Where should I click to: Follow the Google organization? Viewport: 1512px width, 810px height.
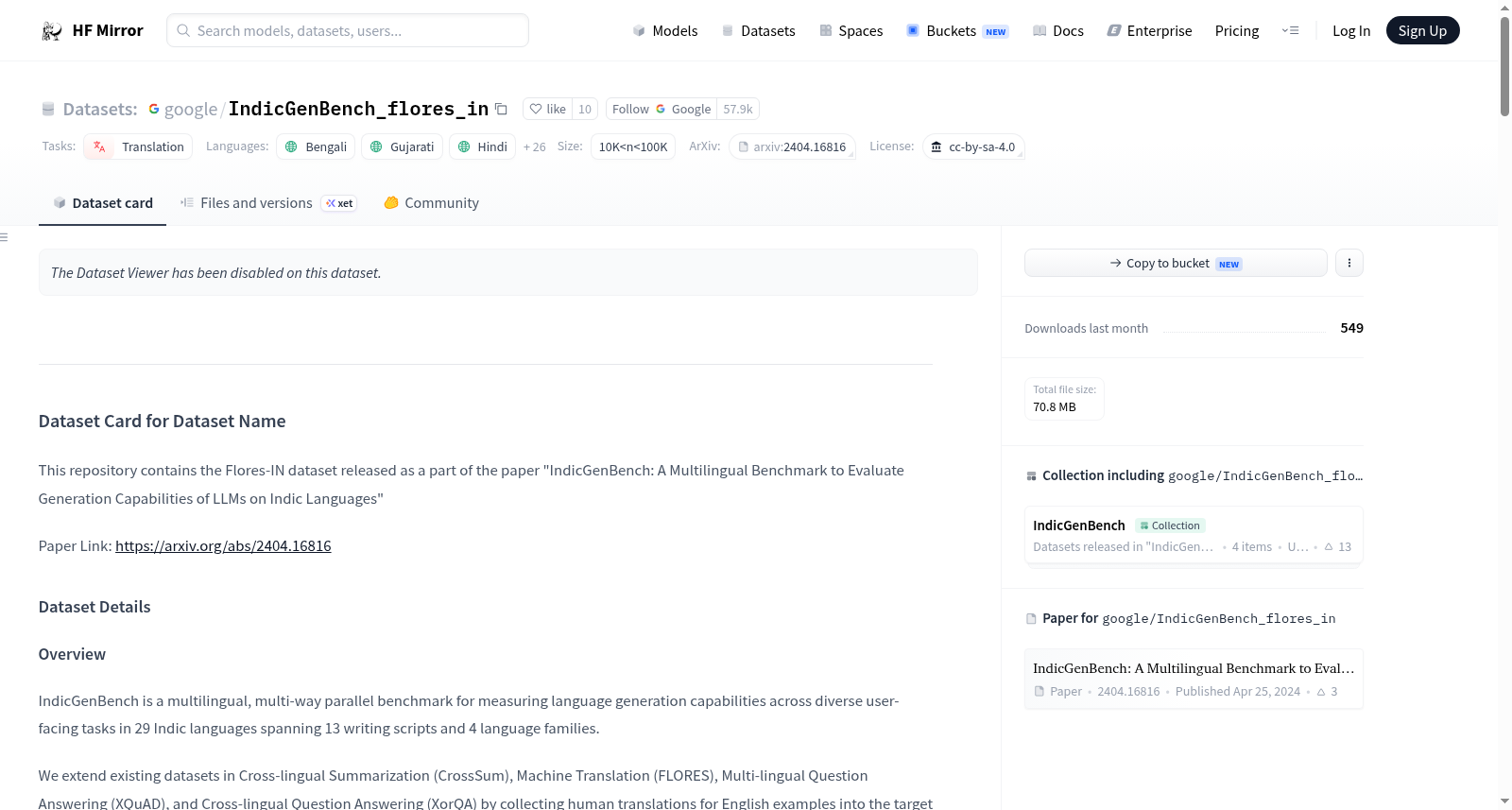coord(661,109)
